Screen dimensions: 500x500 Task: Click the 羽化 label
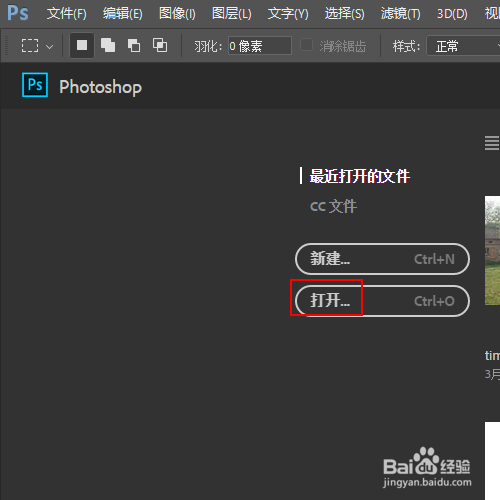208,46
